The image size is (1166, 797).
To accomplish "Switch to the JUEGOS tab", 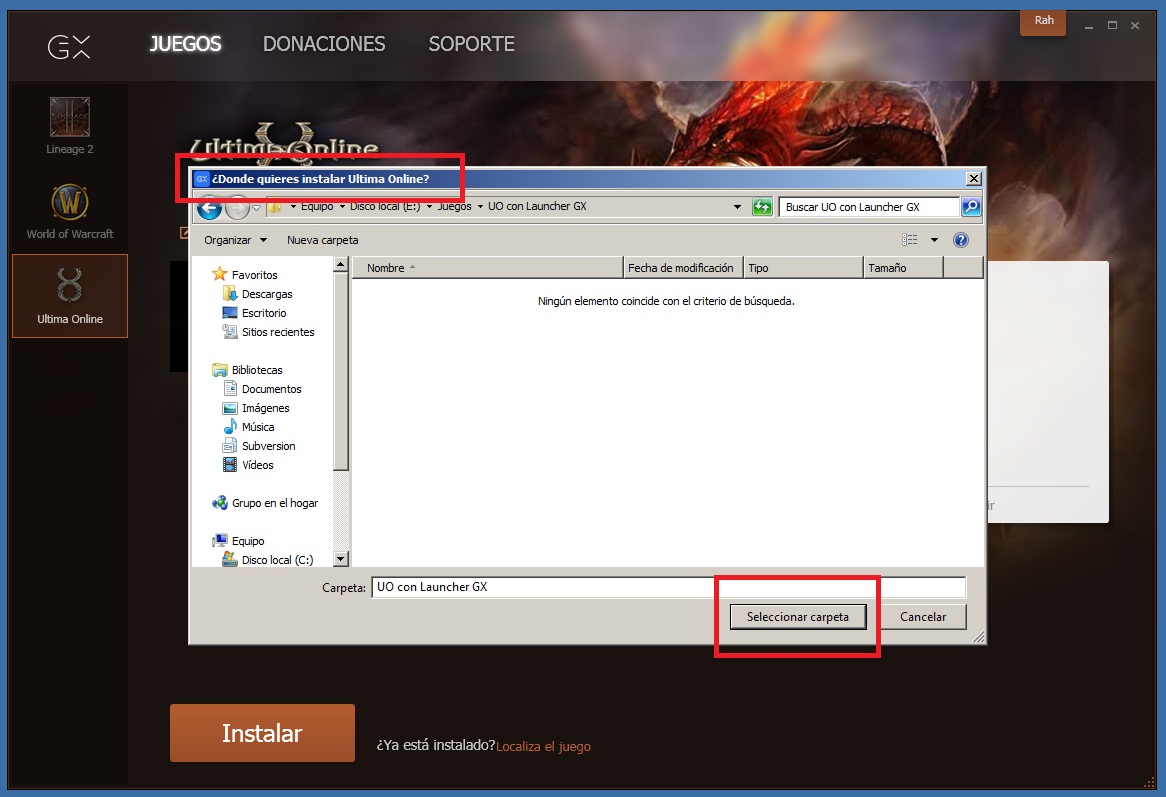I will pyautogui.click(x=185, y=44).
